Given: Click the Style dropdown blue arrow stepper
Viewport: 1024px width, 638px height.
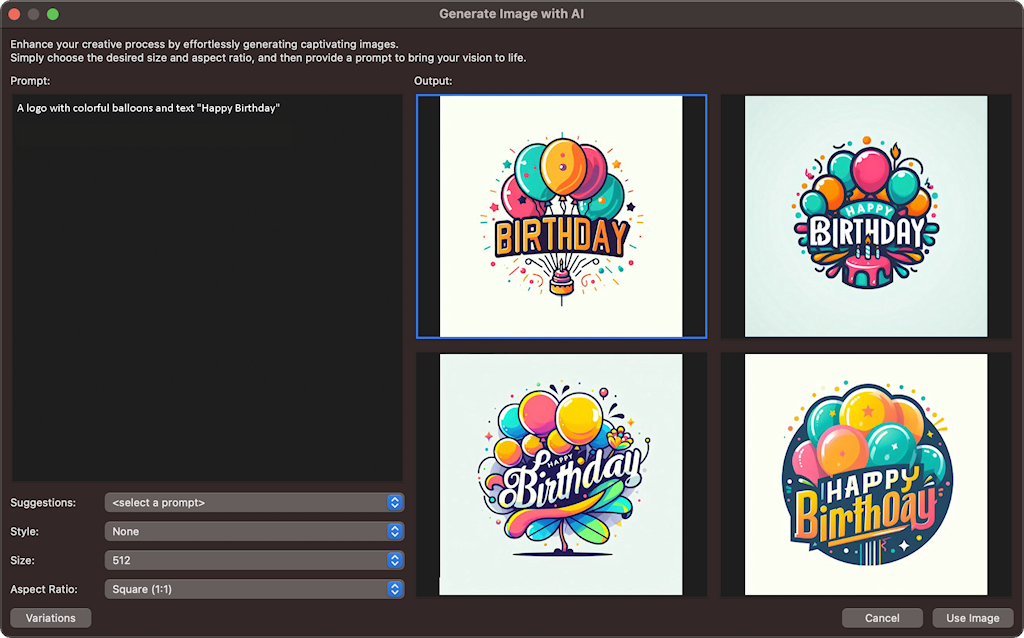Looking at the screenshot, I should 395,531.
